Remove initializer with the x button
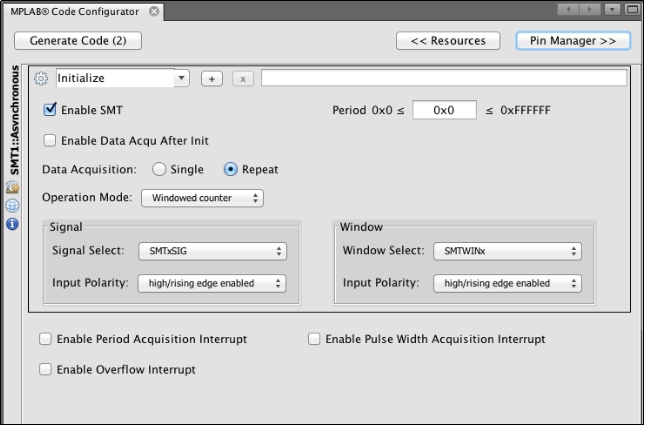This screenshot has width=645, height=426. tap(243, 79)
